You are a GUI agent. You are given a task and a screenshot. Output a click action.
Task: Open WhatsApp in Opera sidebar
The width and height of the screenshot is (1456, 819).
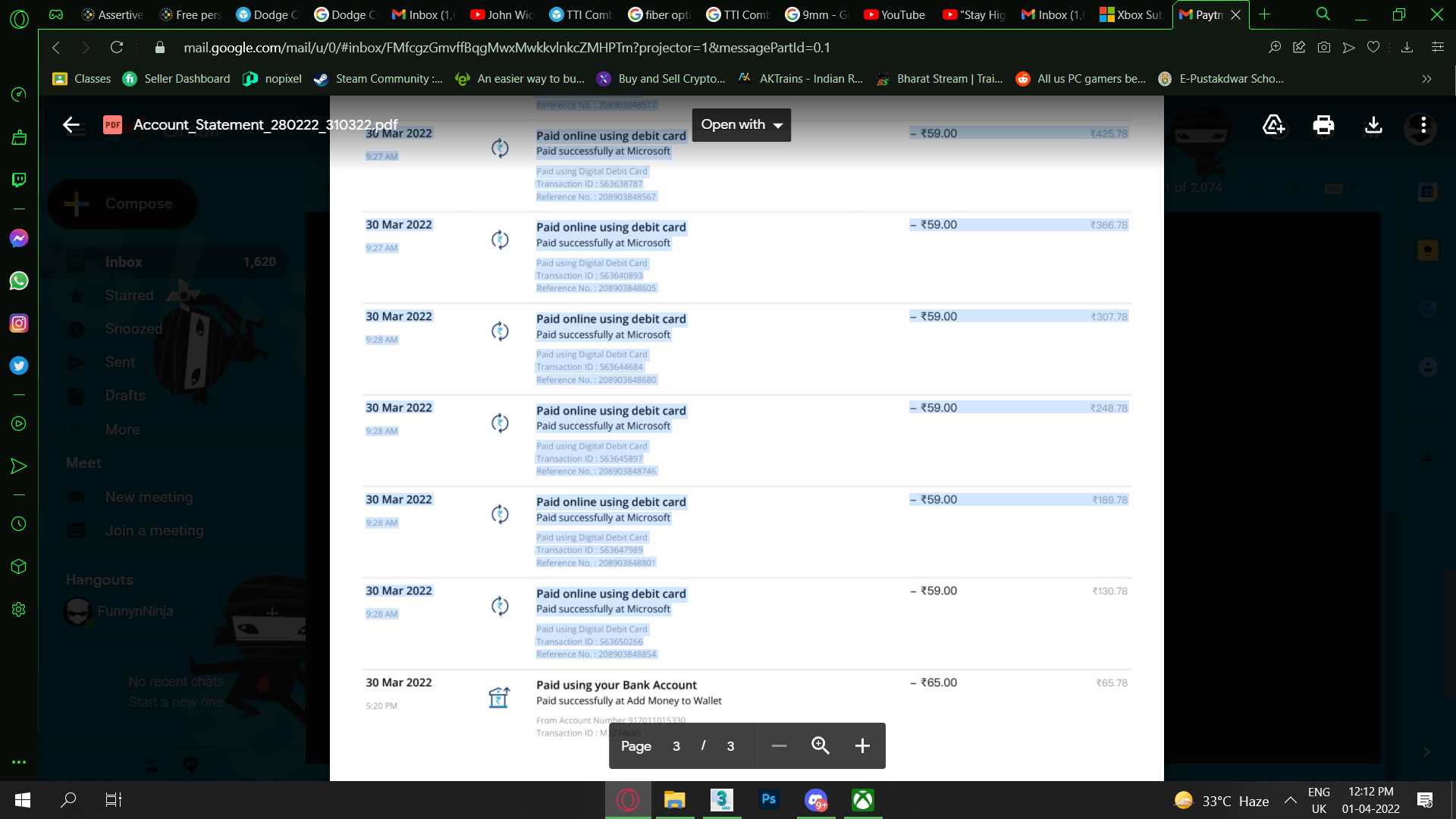tap(19, 281)
